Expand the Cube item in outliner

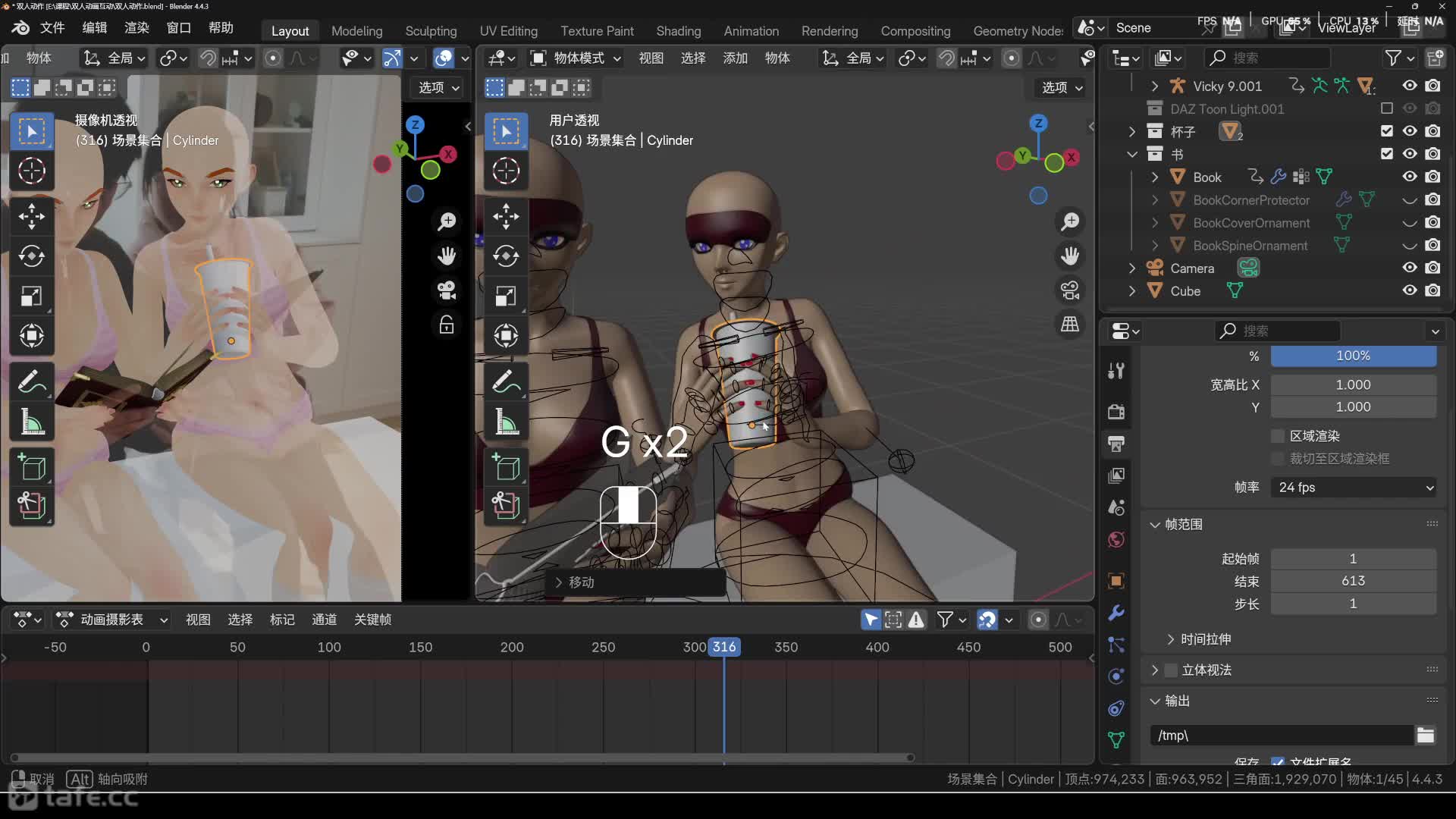(x=1132, y=291)
